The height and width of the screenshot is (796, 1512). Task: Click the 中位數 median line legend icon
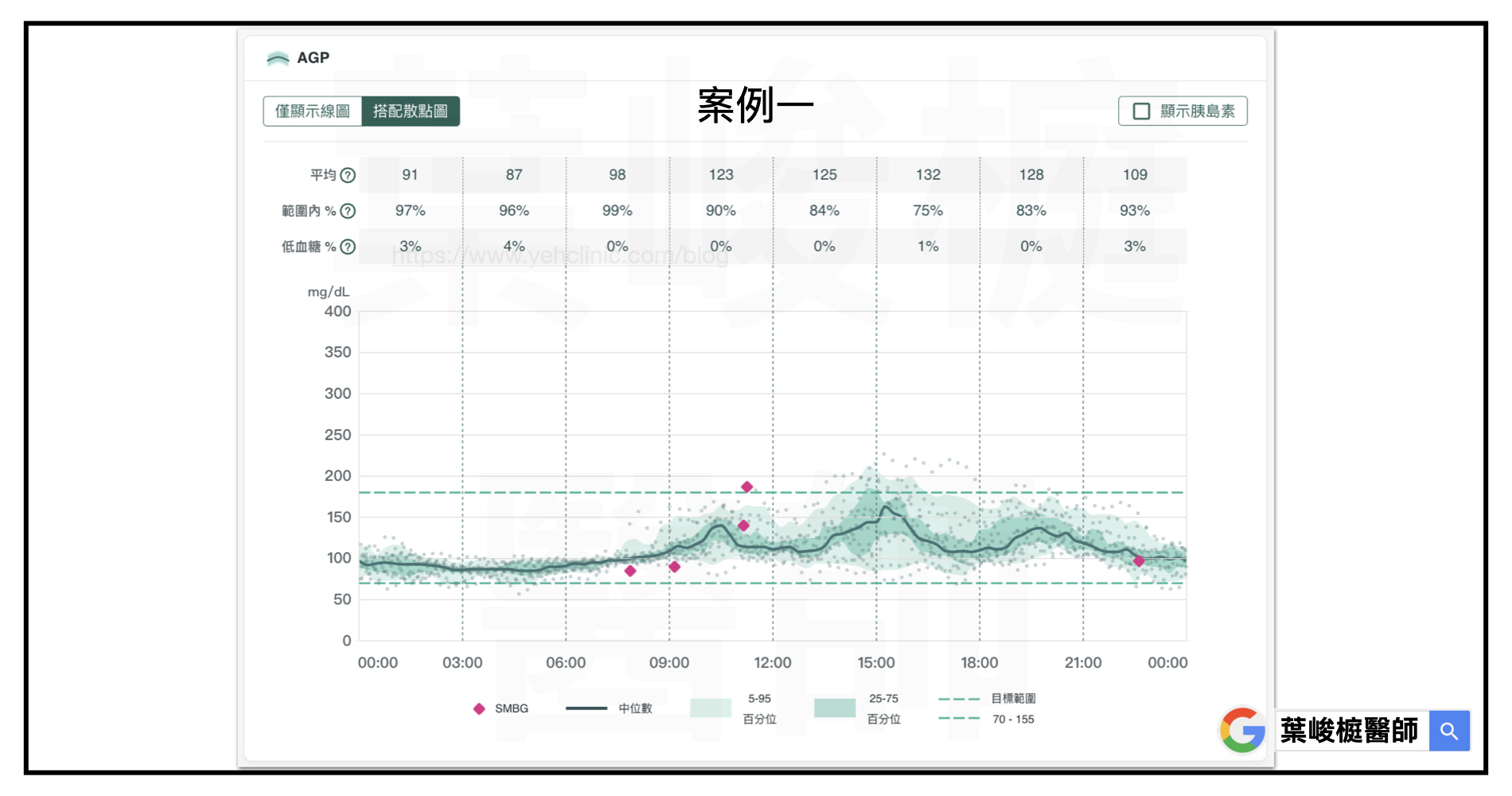click(586, 708)
